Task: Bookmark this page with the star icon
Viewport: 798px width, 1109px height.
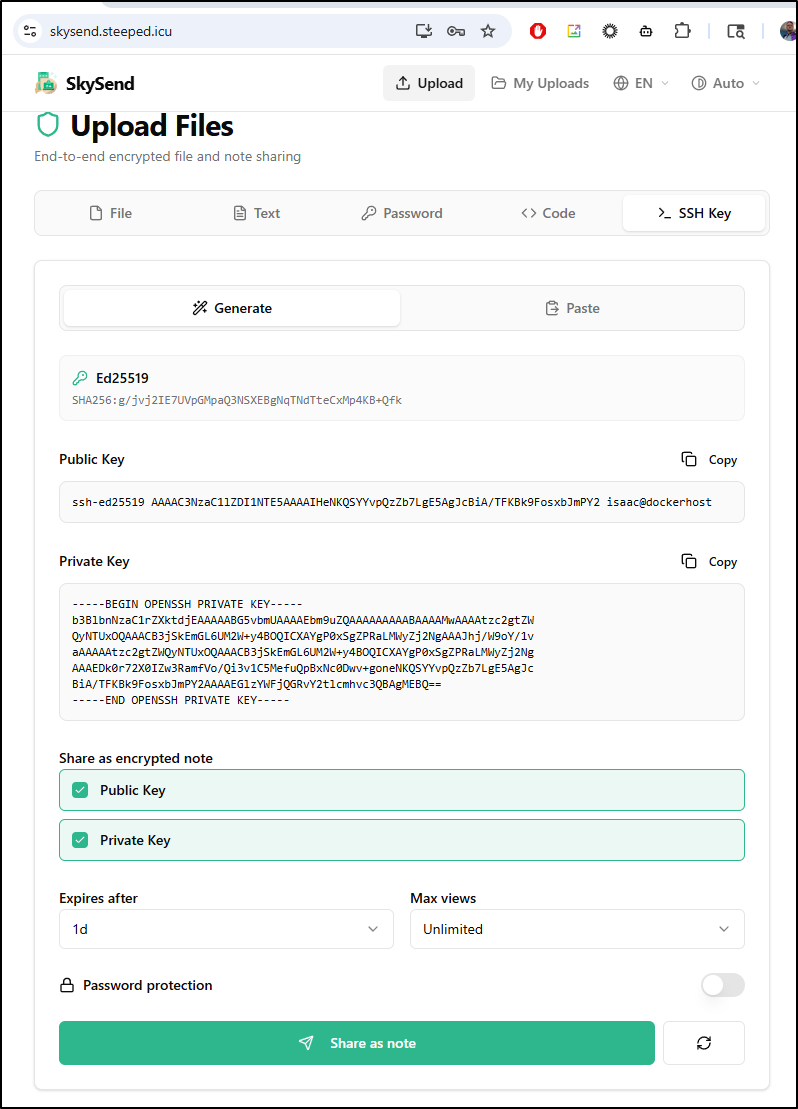Action: [488, 31]
